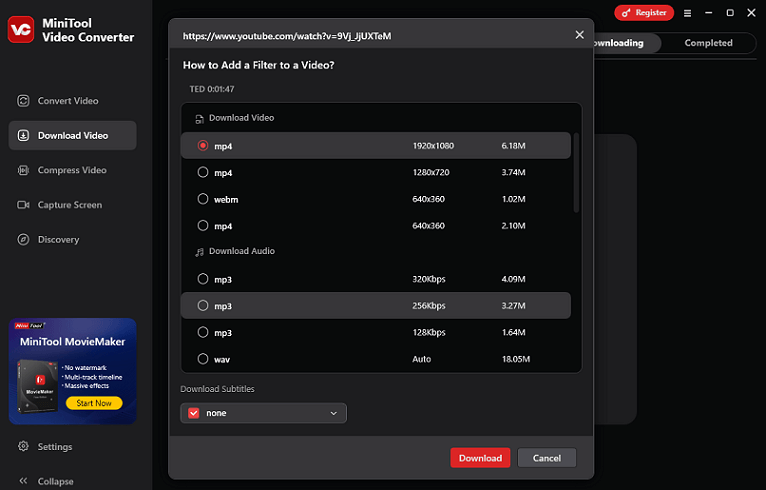
Task: Click the red Download button
Action: point(480,458)
